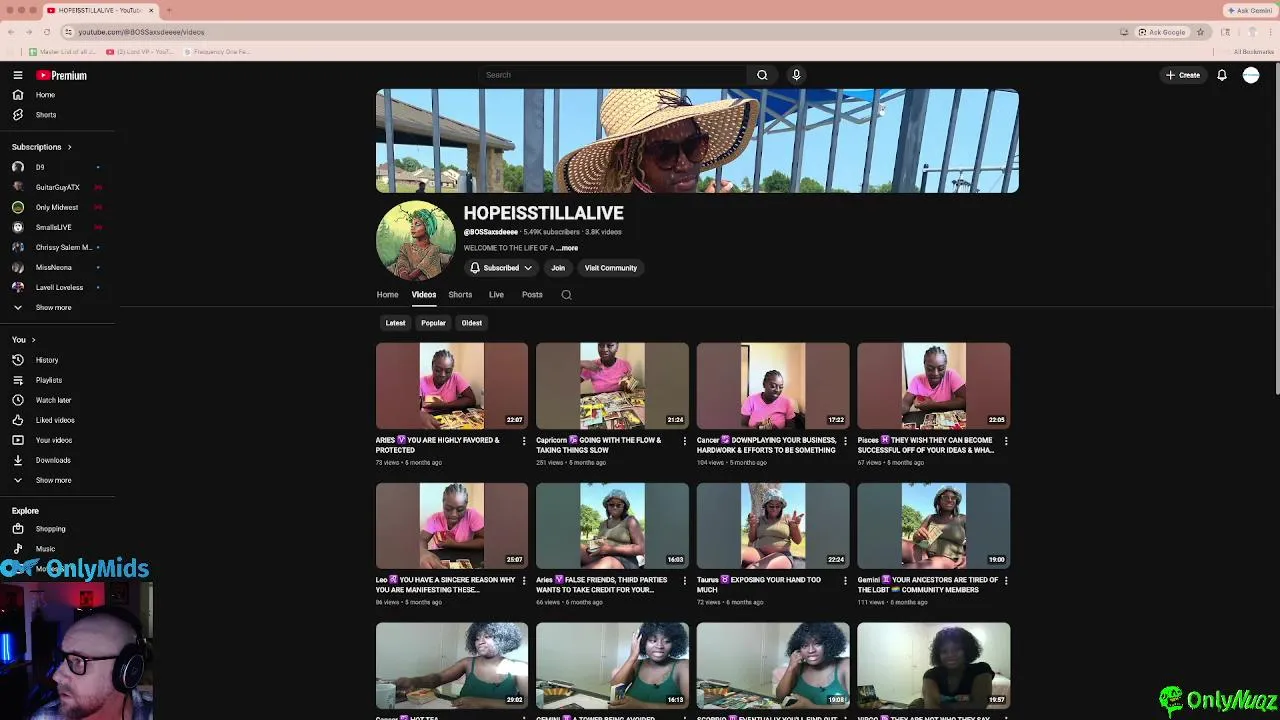Bookmark page with star icon in address bar
The image size is (1280, 720).
(1200, 32)
